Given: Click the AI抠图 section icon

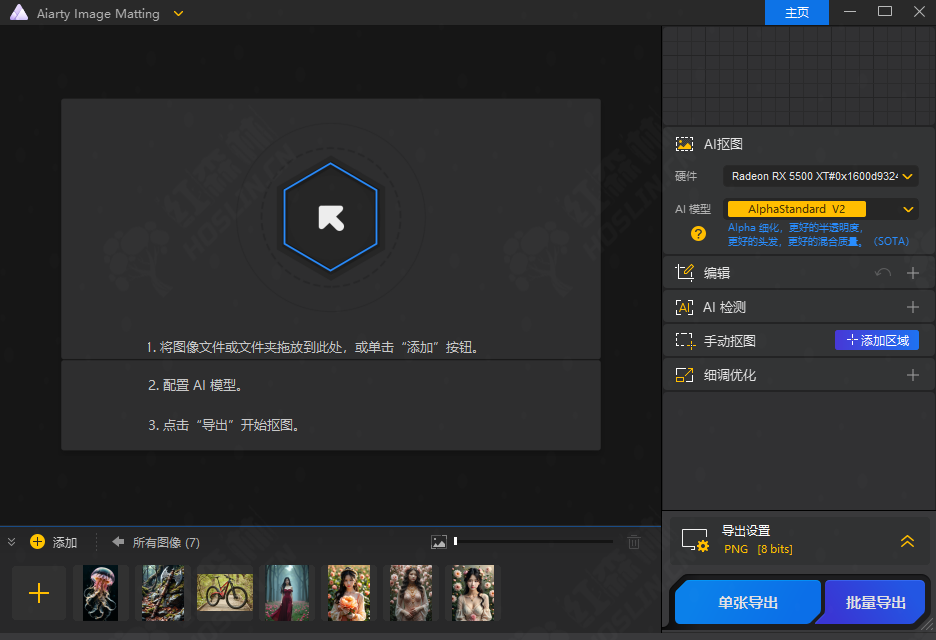Looking at the screenshot, I should pyautogui.click(x=684, y=144).
